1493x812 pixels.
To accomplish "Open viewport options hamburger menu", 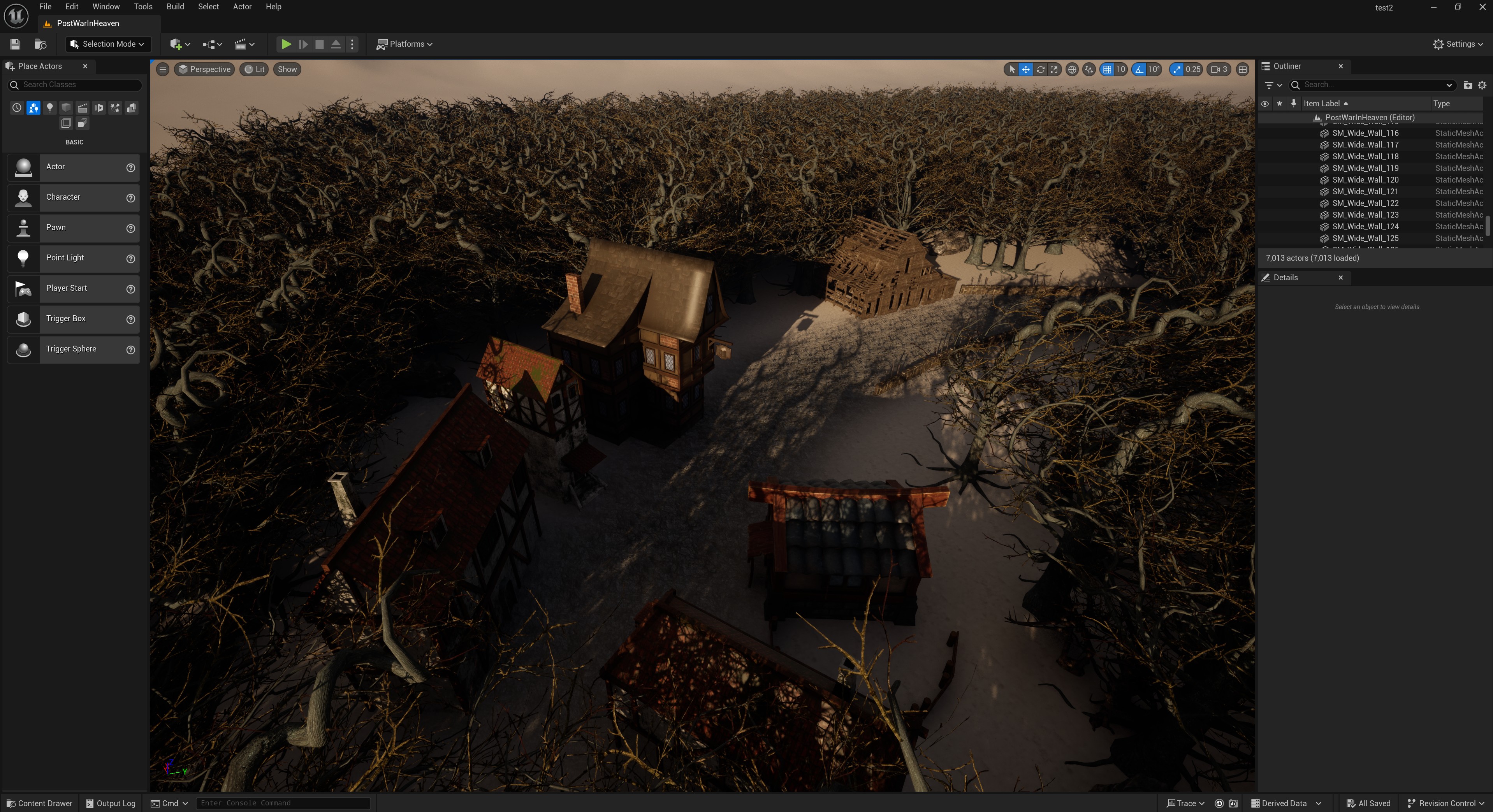I will (163, 70).
